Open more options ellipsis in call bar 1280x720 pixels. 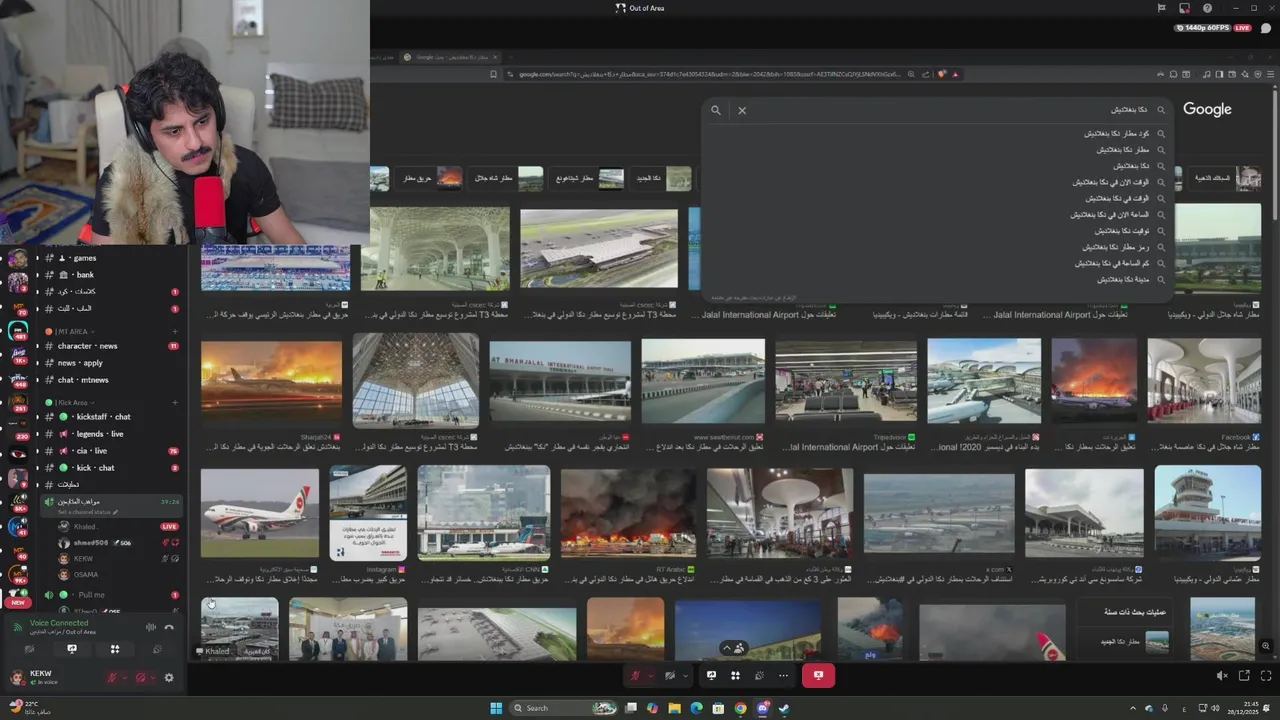(783, 675)
